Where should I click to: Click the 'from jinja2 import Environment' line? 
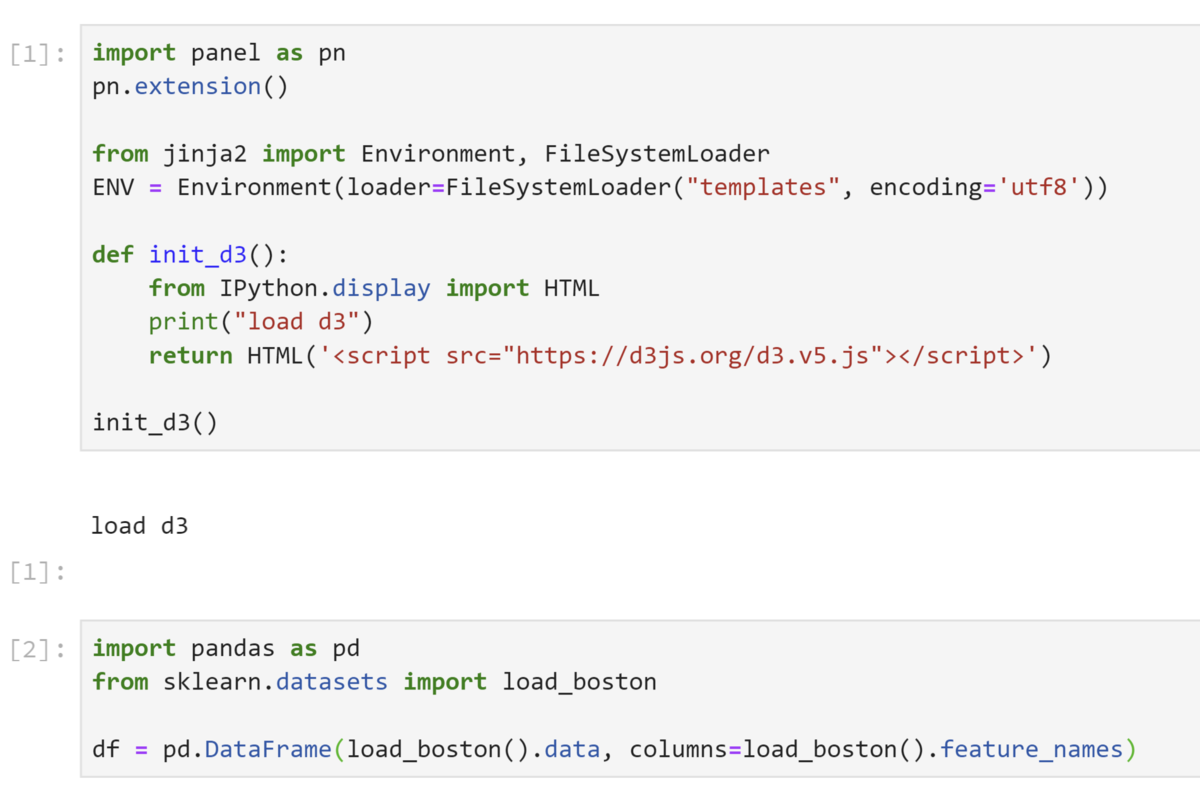click(431, 154)
